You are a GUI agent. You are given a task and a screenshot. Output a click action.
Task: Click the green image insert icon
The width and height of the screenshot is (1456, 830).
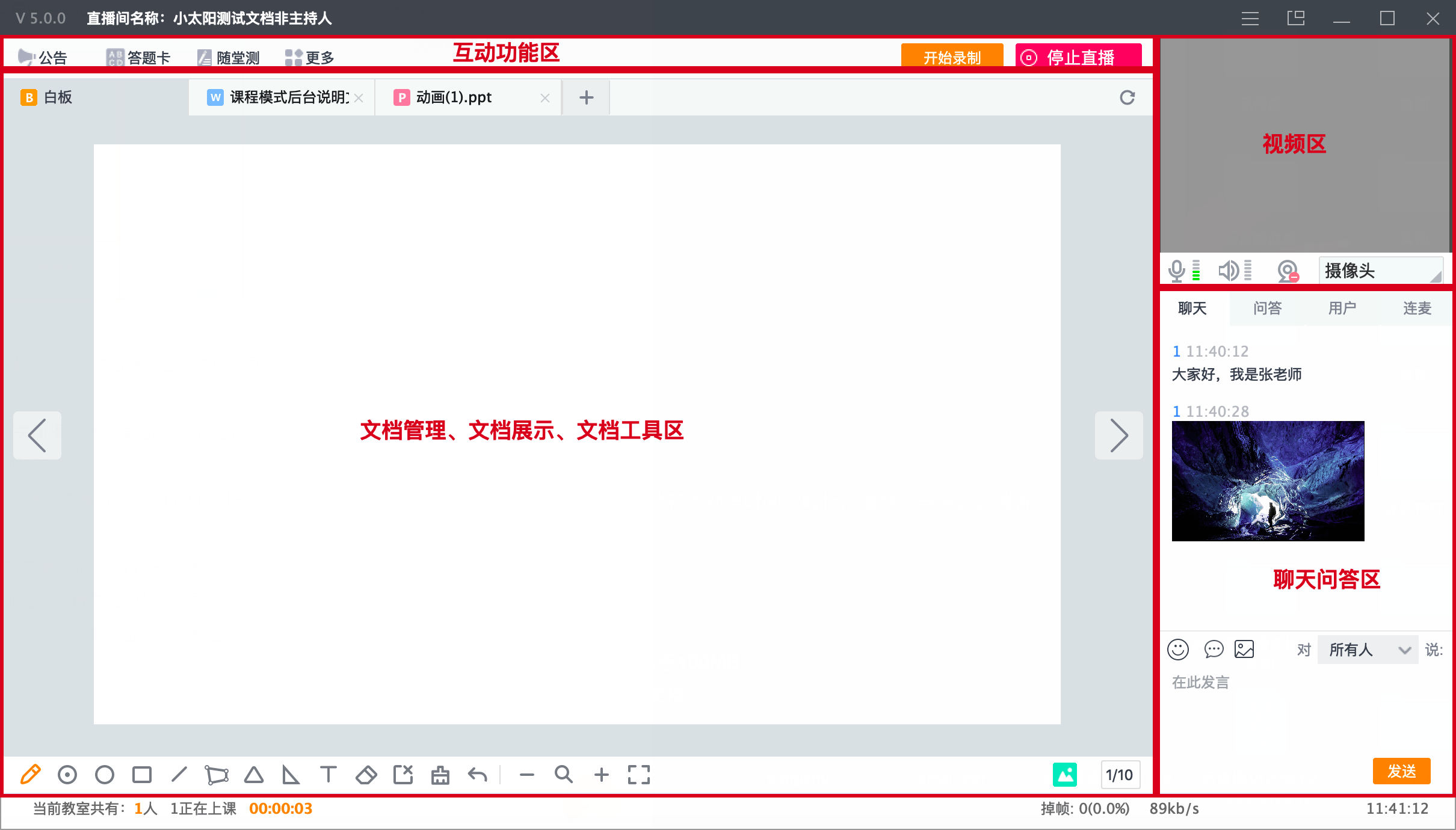click(1065, 775)
